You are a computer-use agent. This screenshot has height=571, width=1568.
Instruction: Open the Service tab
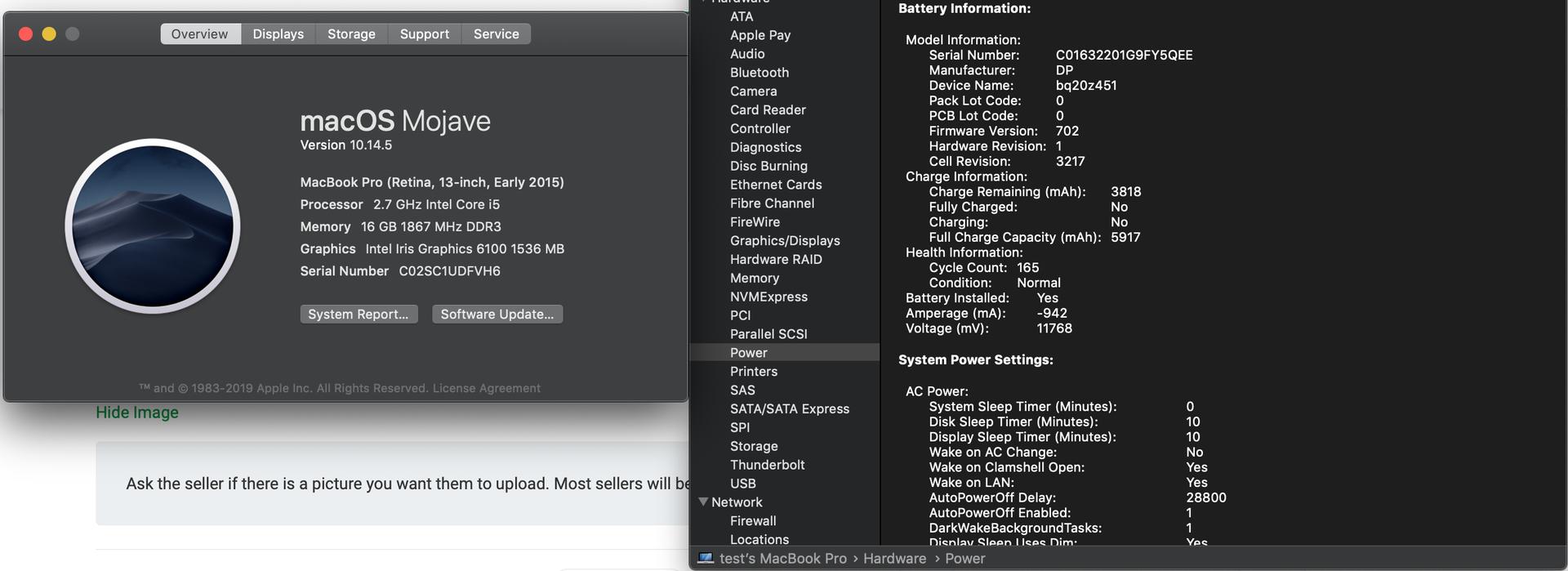coord(497,33)
